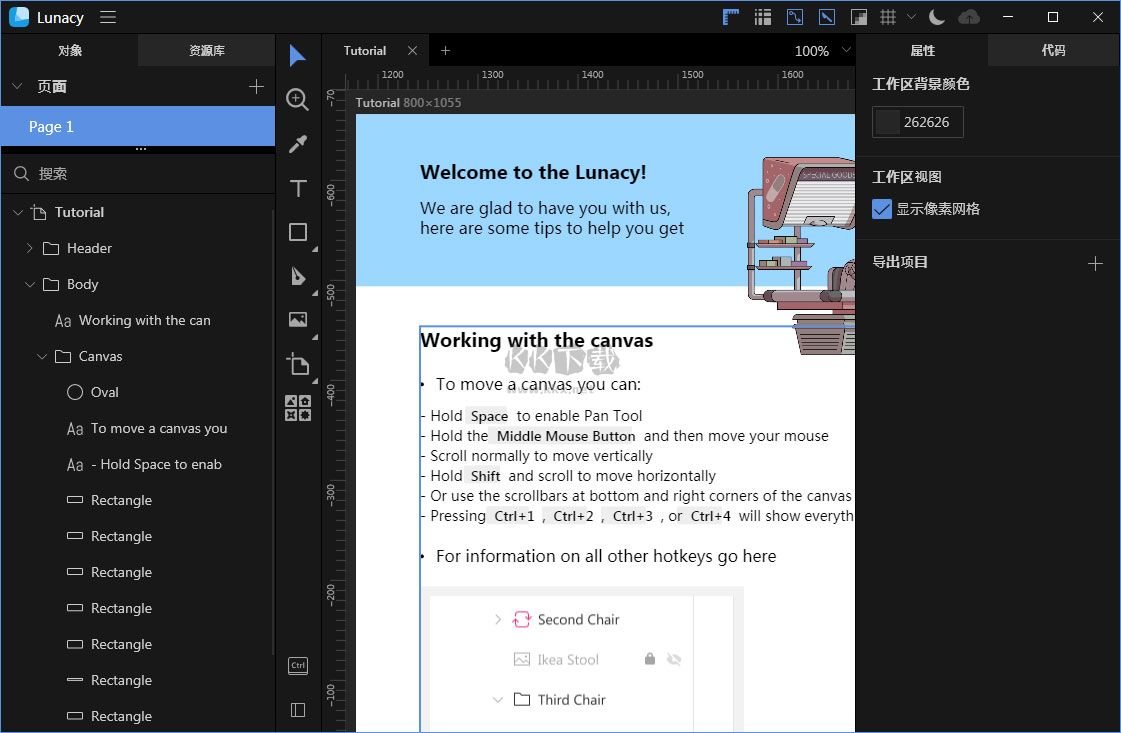The image size is (1121, 733).
Task: Toggle the pixel preview icon in title bar
Action: click(x=858, y=17)
